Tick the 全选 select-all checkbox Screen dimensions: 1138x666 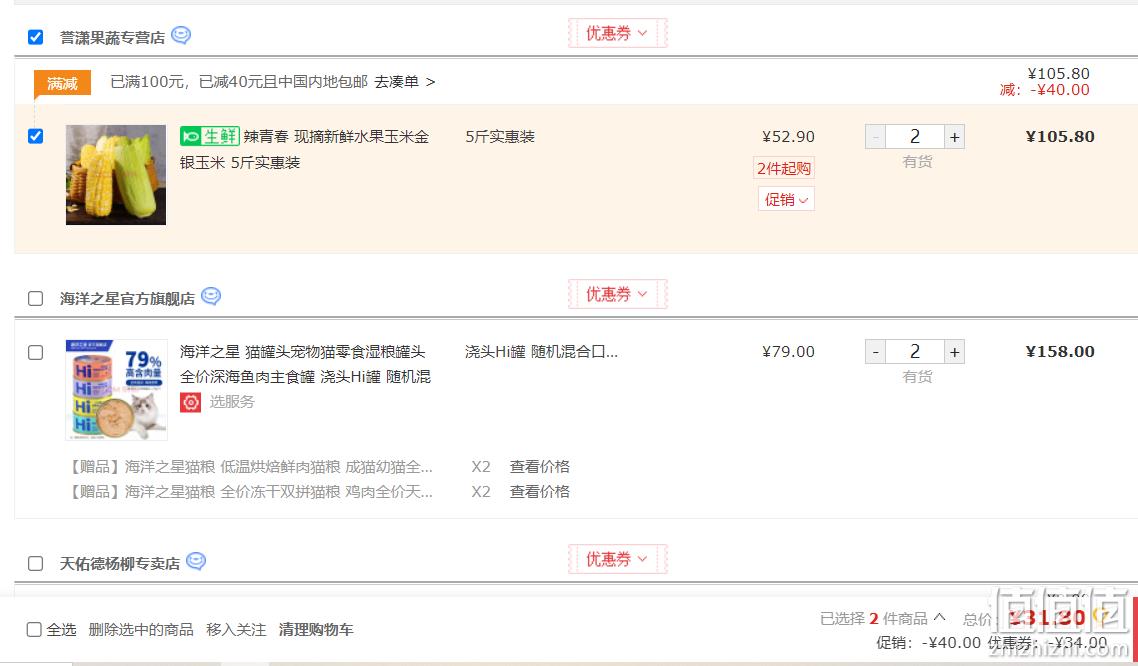[34, 629]
